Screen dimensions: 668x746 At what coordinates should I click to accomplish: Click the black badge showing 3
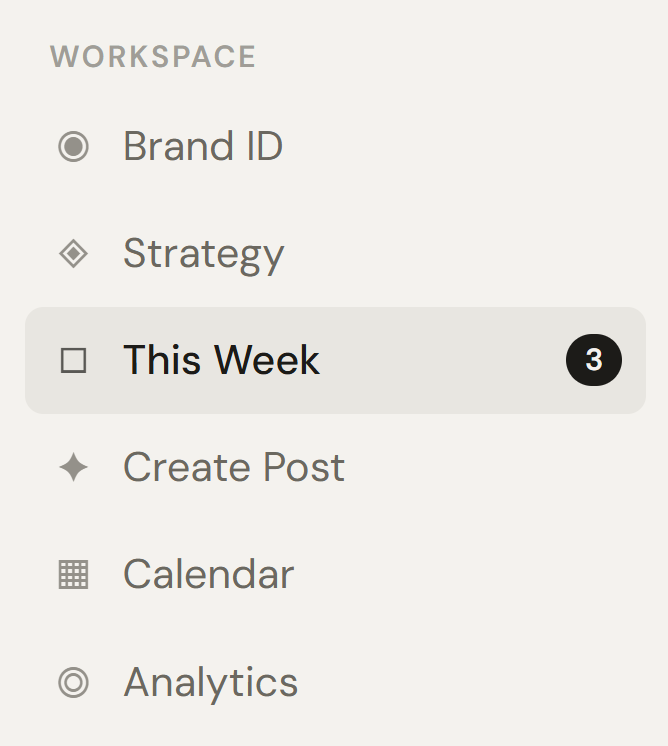(x=593, y=360)
